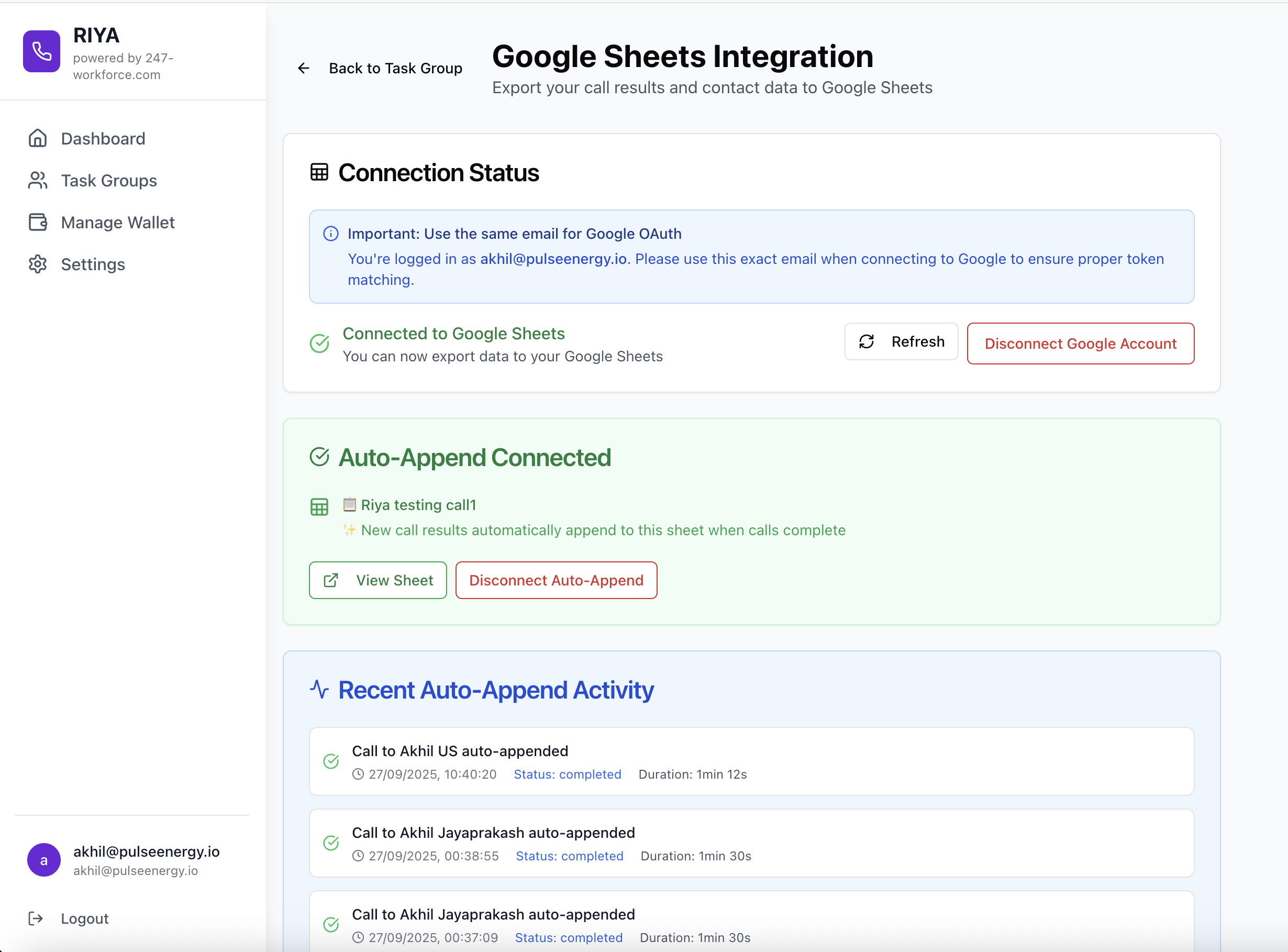Click Disconnect Auto-Append button
This screenshot has height=952, width=1288.
point(556,580)
